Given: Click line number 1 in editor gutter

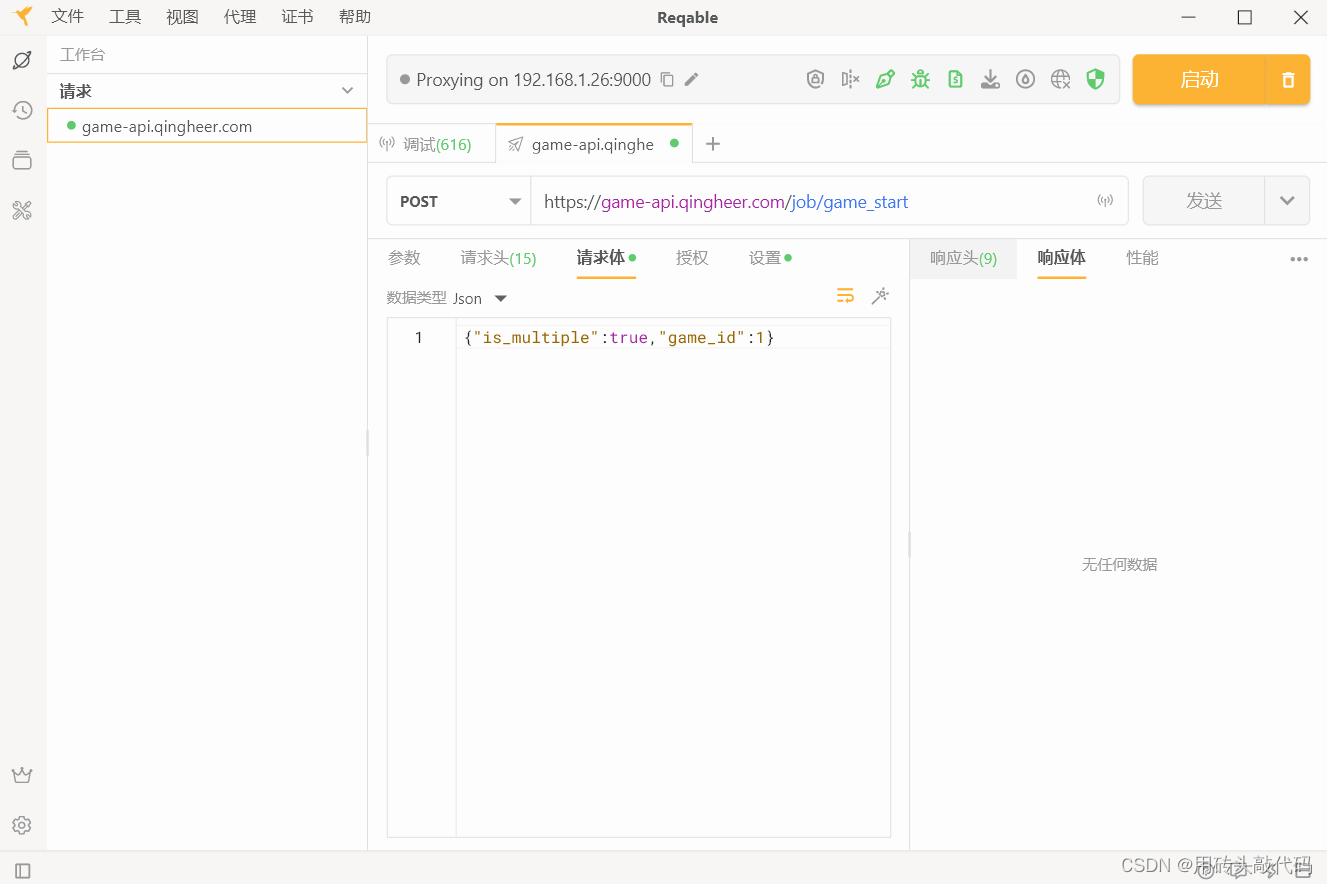Looking at the screenshot, I should (x=419, y=338).
